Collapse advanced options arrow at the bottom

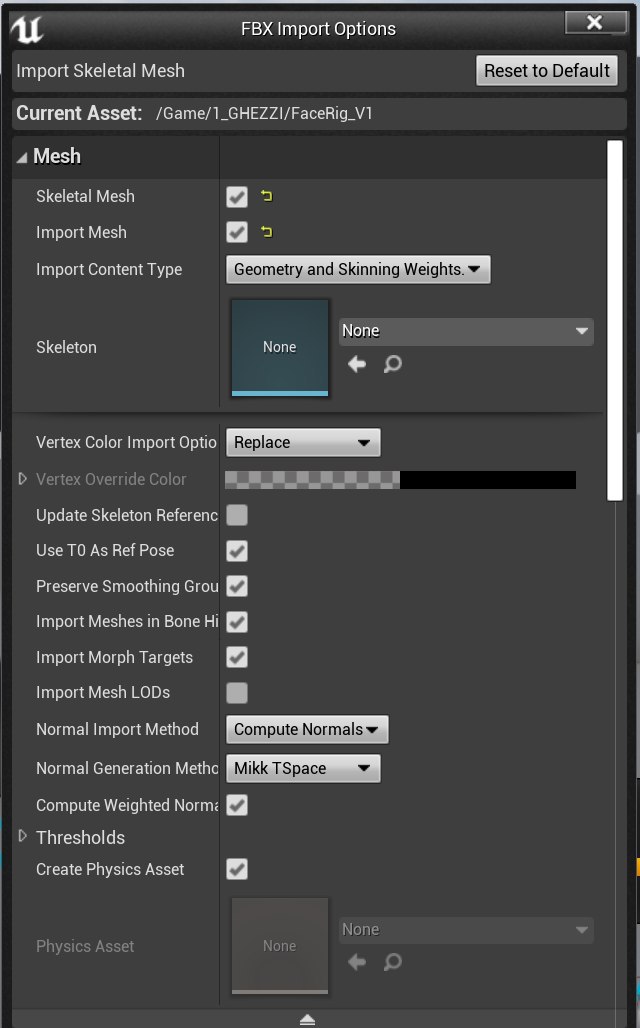(x=307, y=1019)
